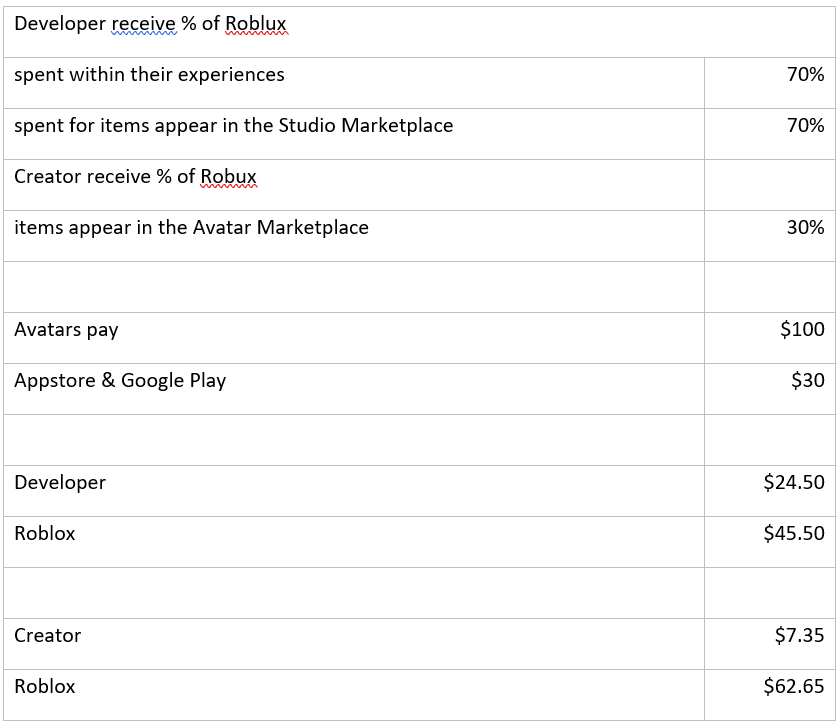Click the $7.35 amount cell
The height and width of the screenshot is (726, 839).
(799, 636)
